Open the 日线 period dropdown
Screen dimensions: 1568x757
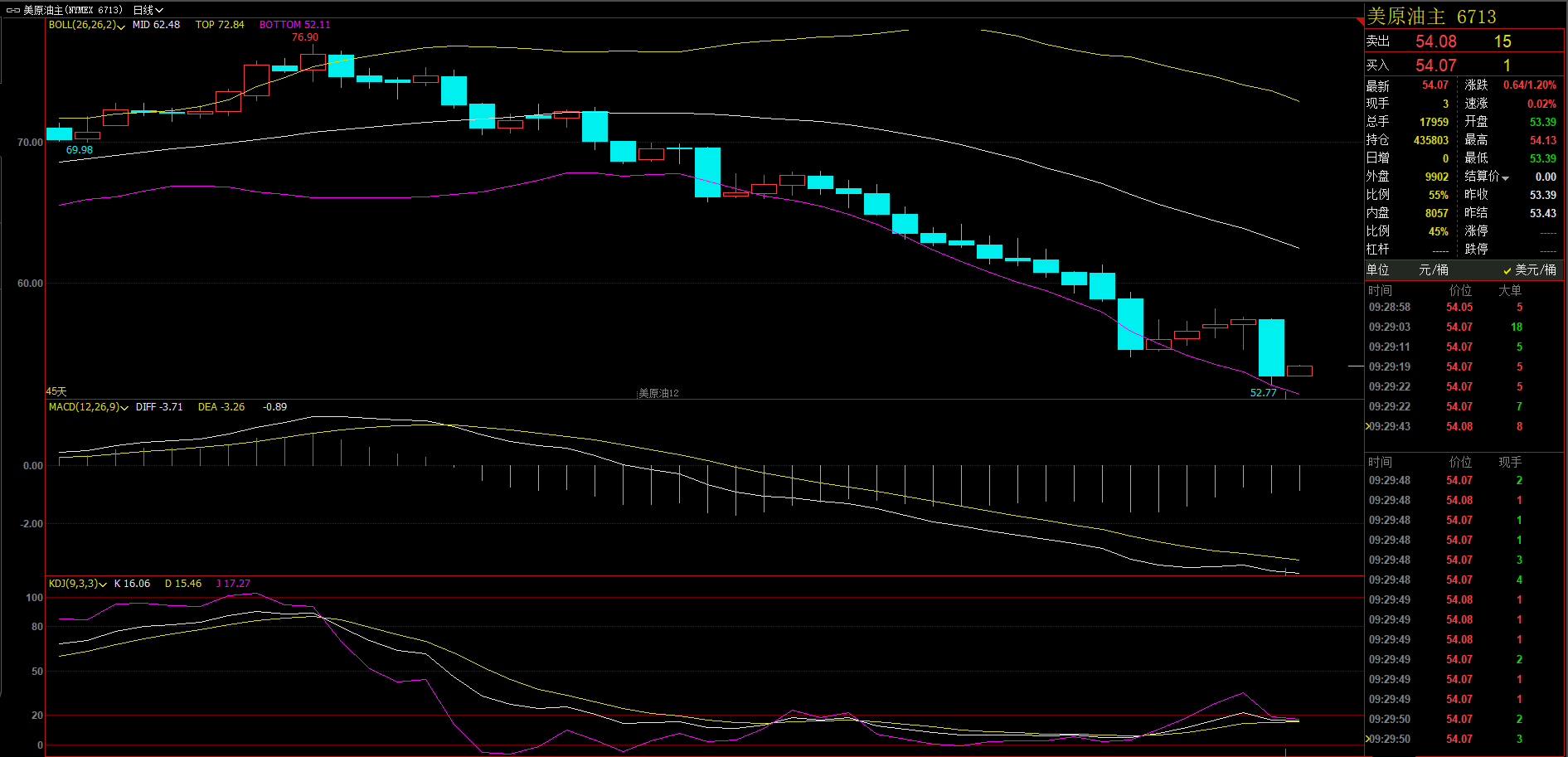tap(148, 11)
